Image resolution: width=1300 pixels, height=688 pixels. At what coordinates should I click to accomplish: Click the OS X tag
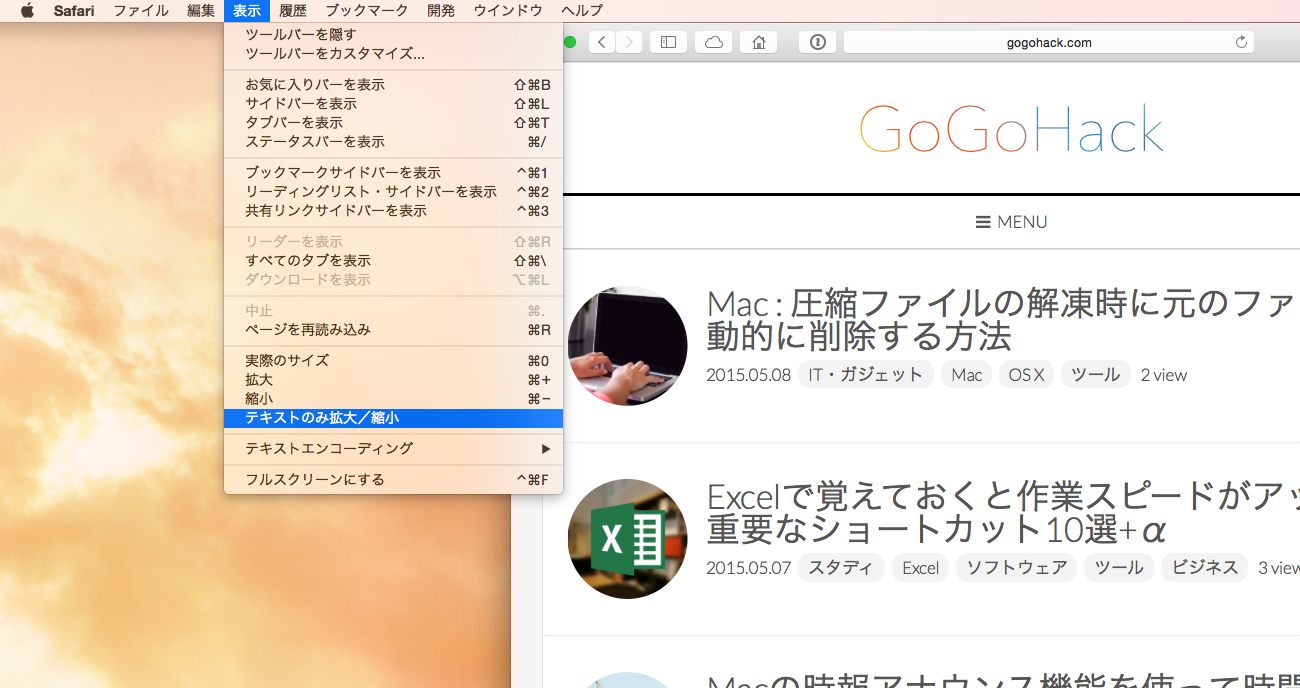1027,375
